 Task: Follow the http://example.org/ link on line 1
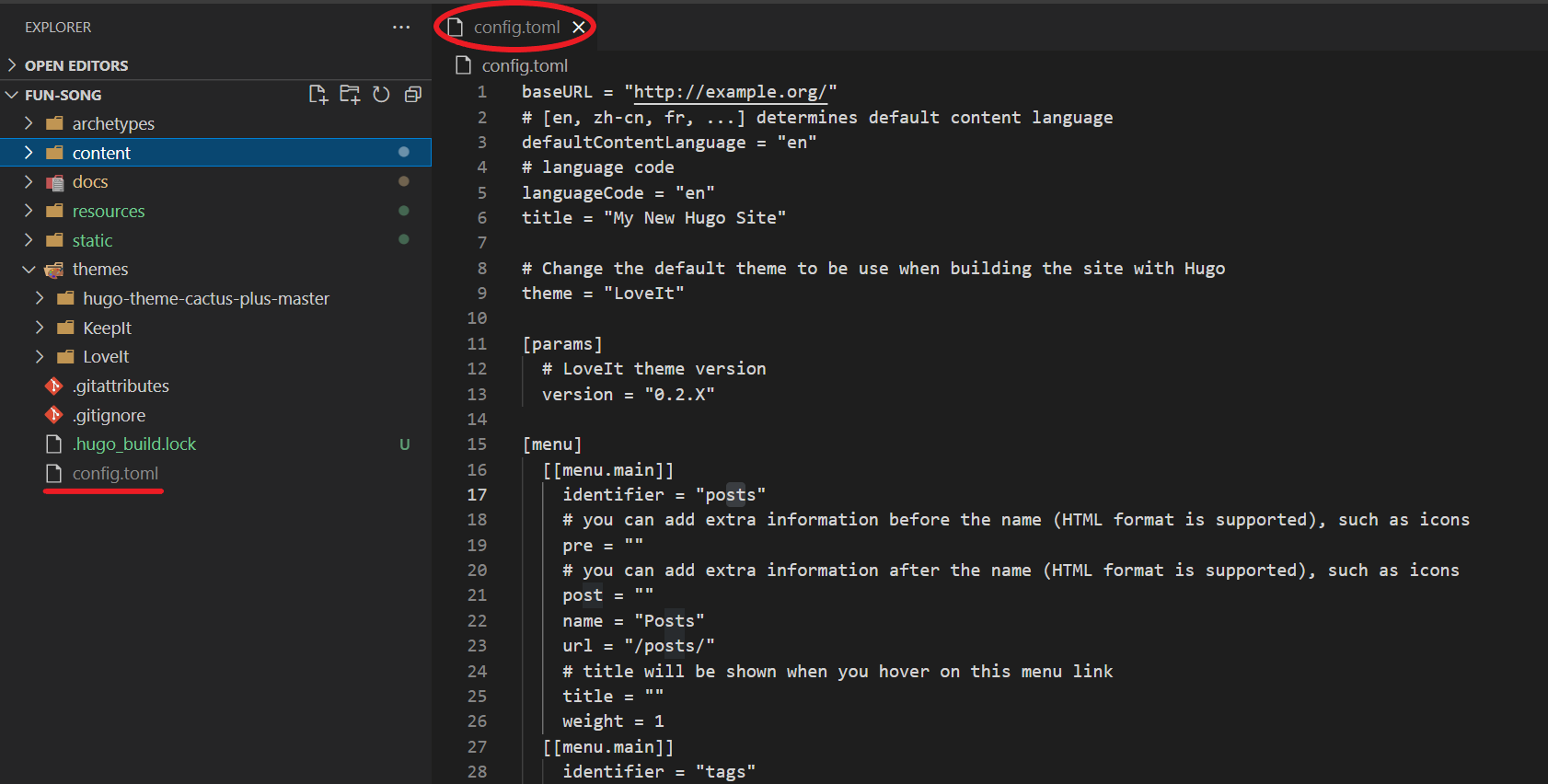tap(730, 92)
